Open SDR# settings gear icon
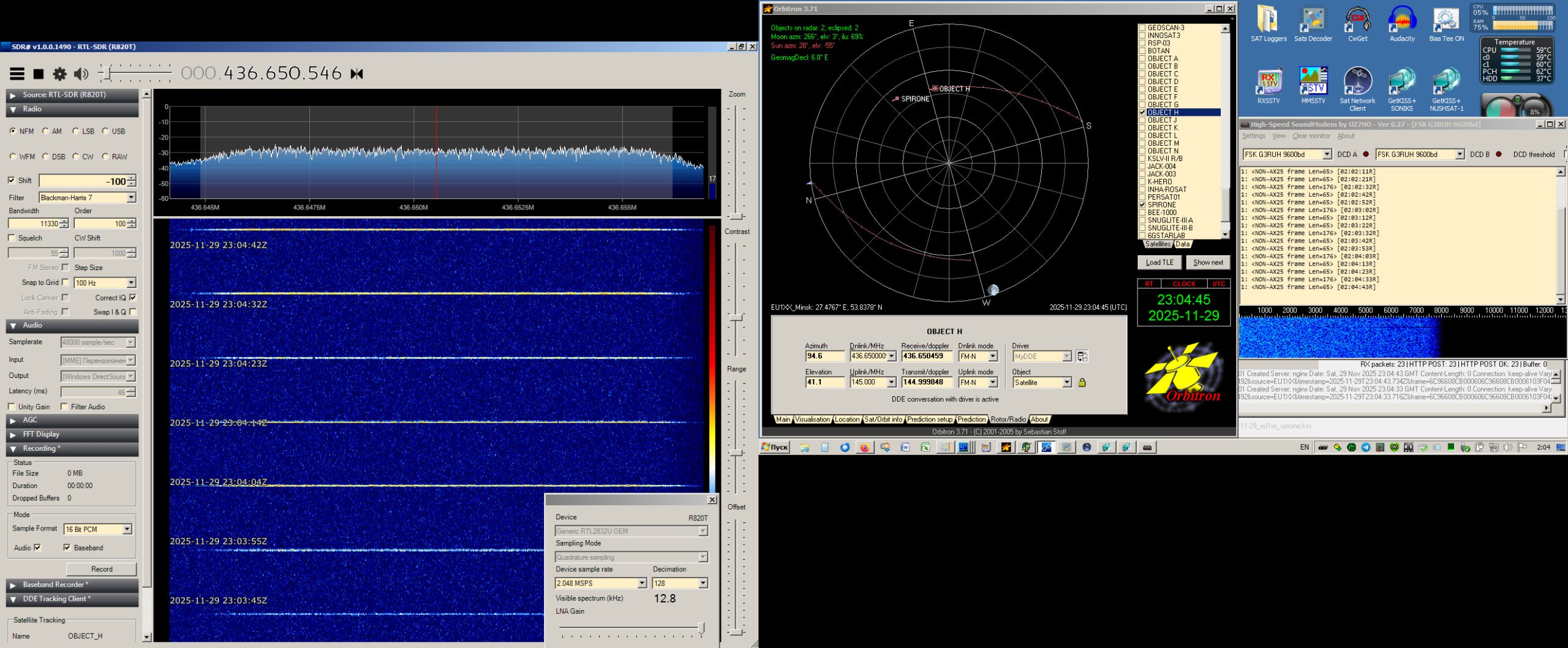 59,74
